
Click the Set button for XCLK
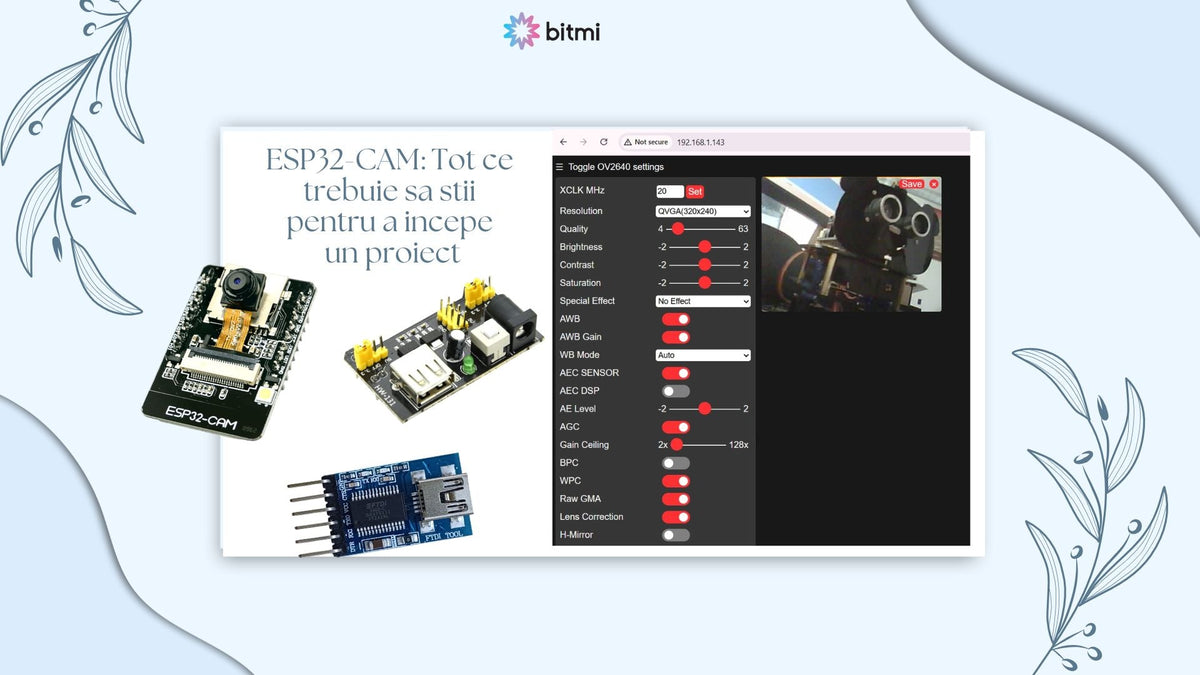(695, 191)
